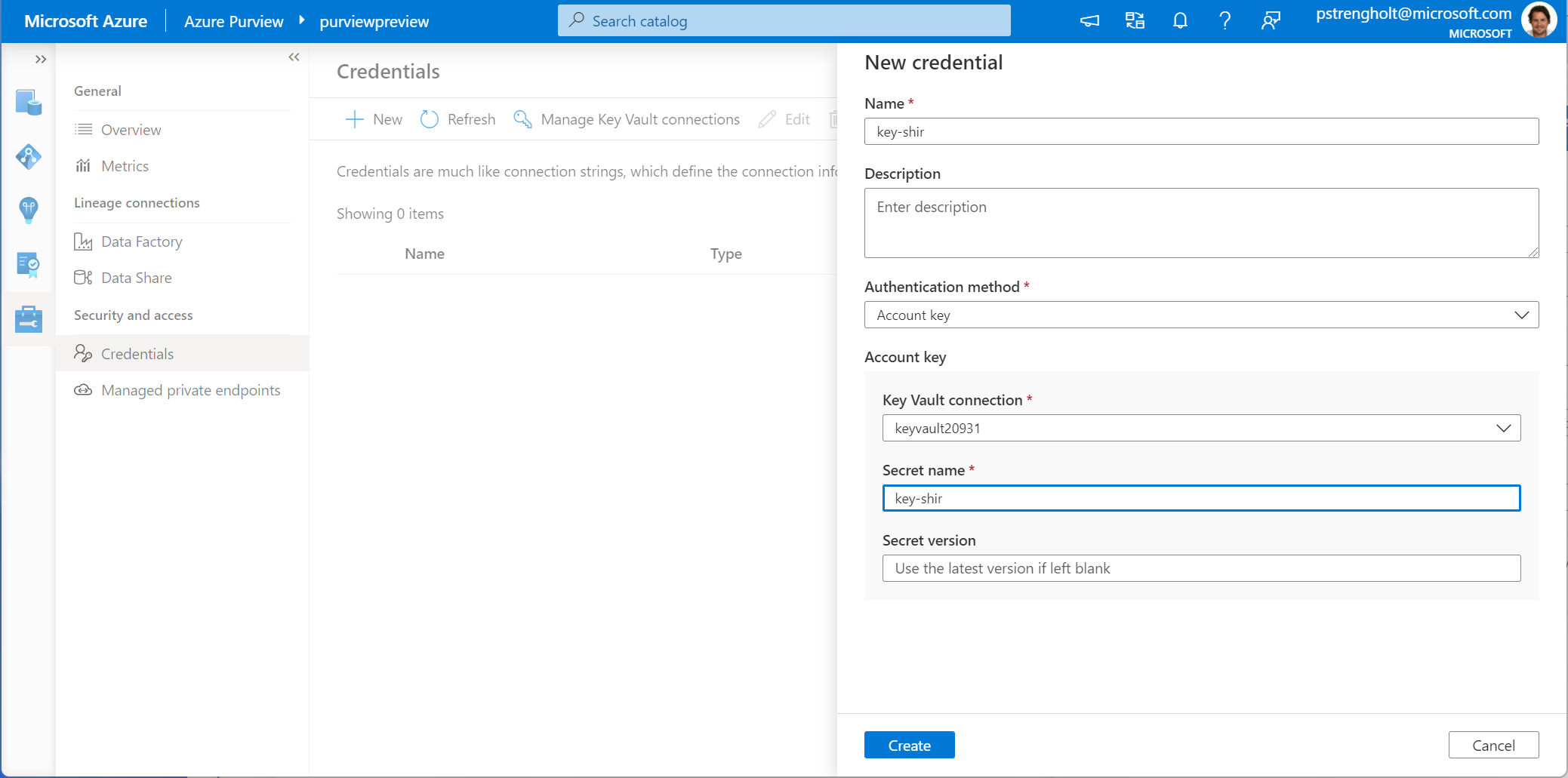This screenshot has width=1568, height=778.
Task: Click the purviewpreview breadcrumb
Action: [374, 21]
